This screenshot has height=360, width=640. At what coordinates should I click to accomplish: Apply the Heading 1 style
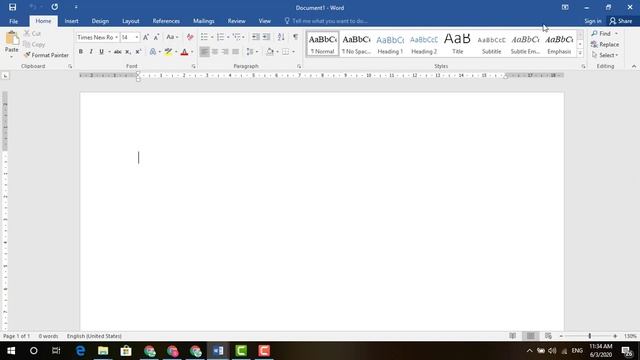(x=390, y=44)
